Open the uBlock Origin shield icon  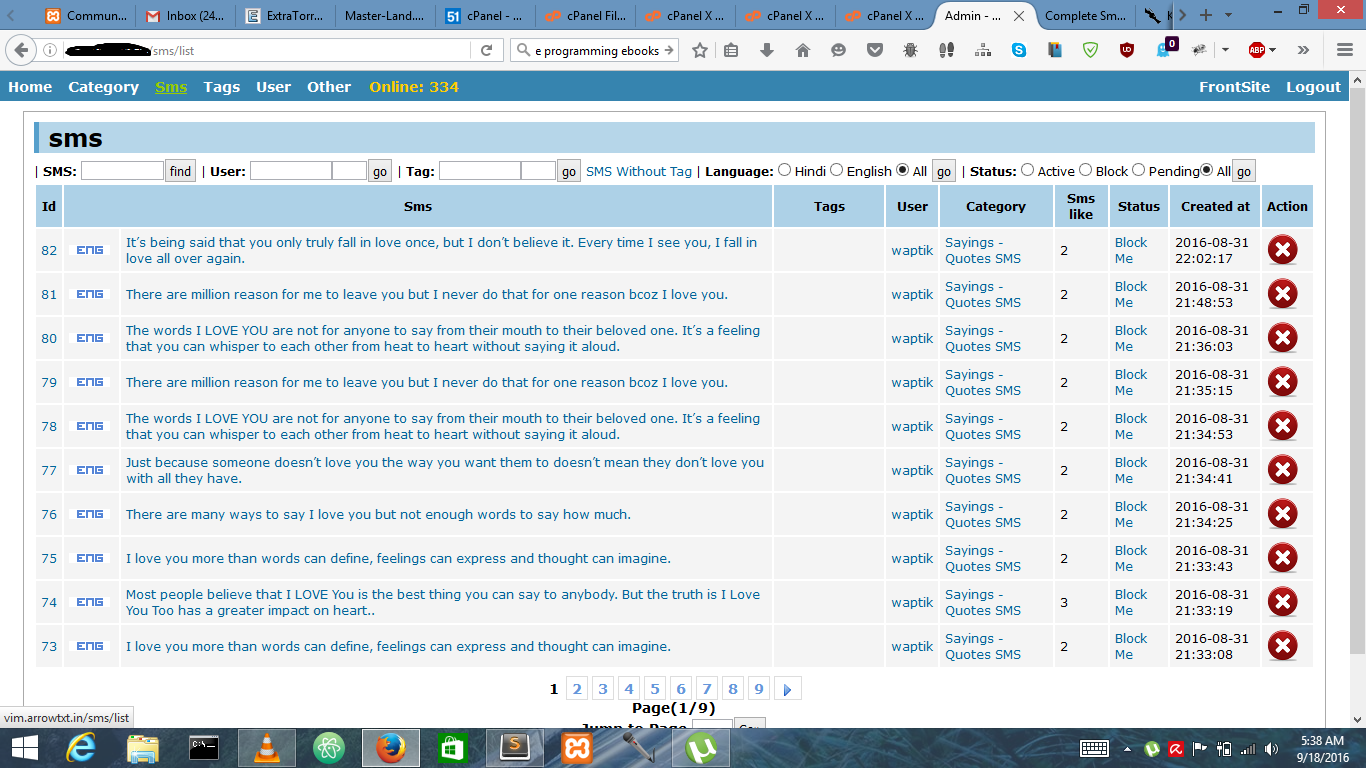click(x=1127, y=50)
